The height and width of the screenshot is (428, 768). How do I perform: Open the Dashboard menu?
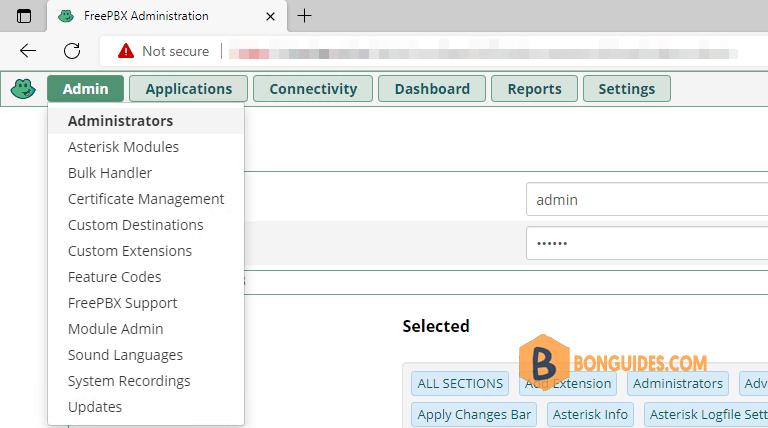[432, 89]
